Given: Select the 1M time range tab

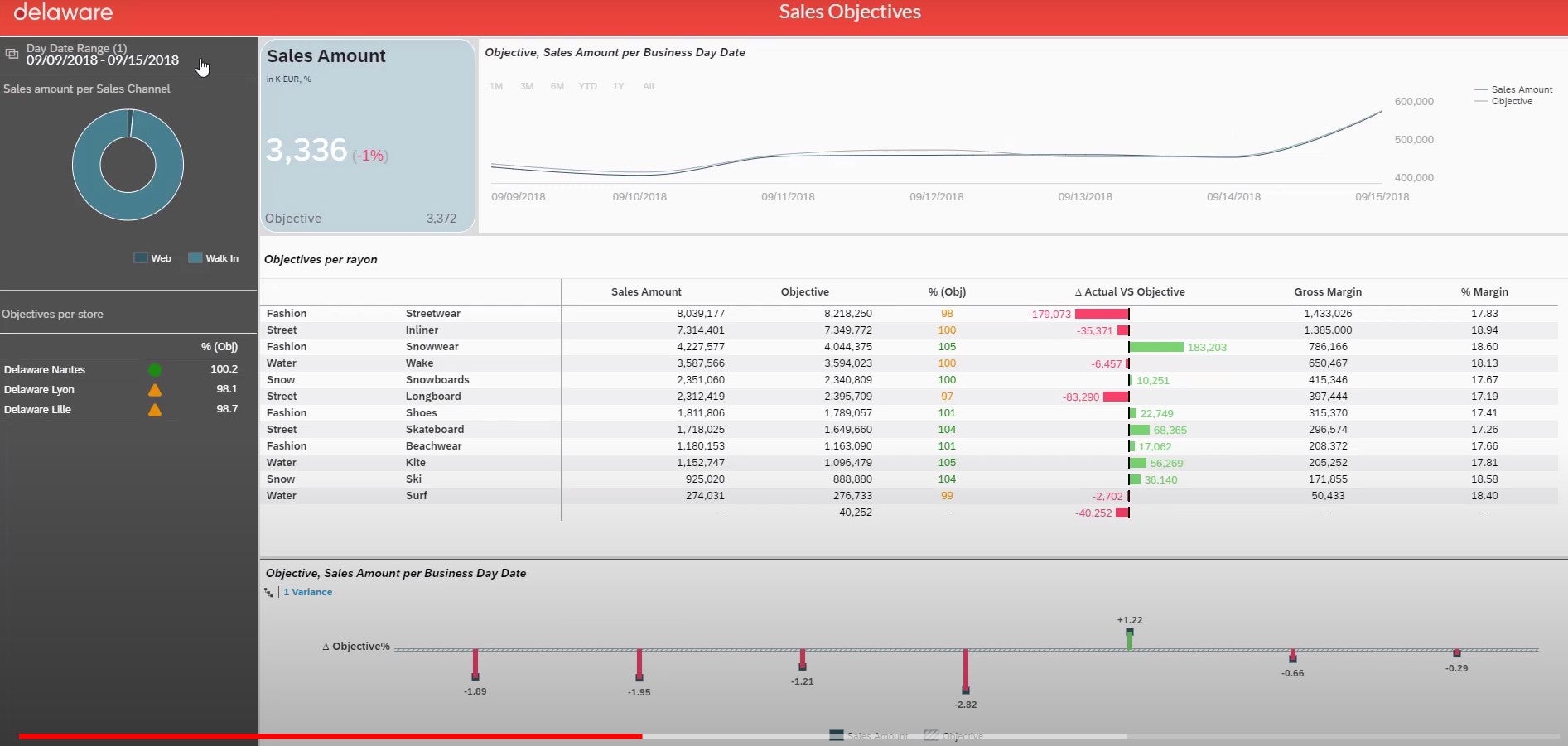Looking at the screenshot, I should tap(496, 86).
